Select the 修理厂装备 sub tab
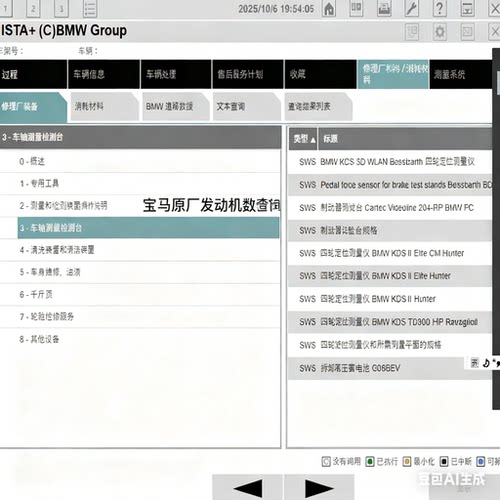 [33, 107]
